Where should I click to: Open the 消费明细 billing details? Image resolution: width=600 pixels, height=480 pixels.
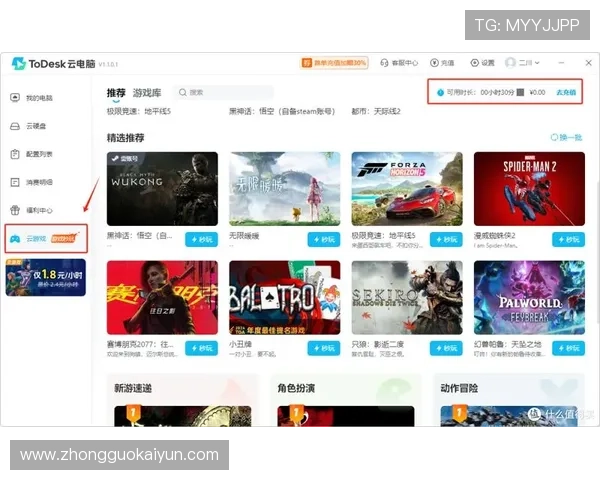pos(31,182)
